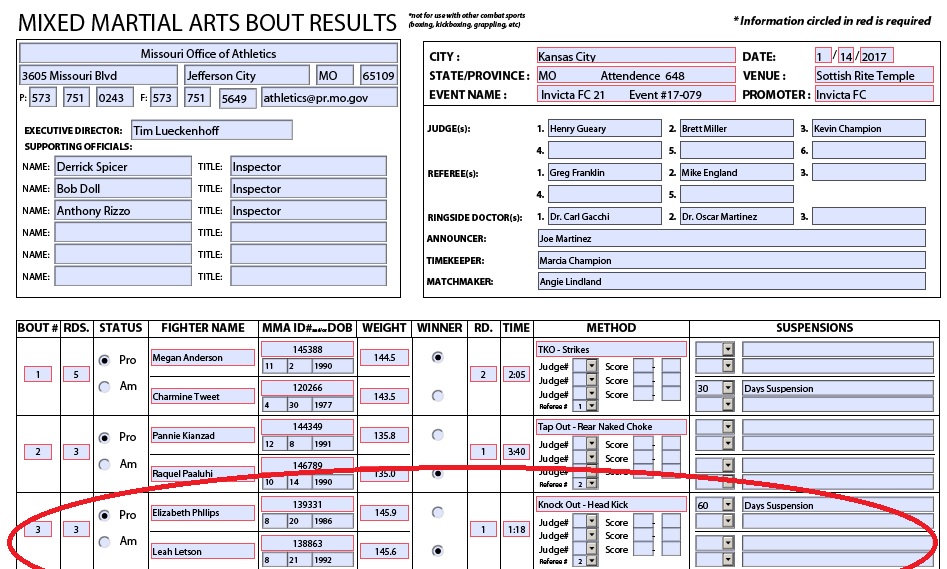Viewport: 947px width, 569px height.
Task: Click the time field showing 2:05
Action: click(x=516, y=374)
